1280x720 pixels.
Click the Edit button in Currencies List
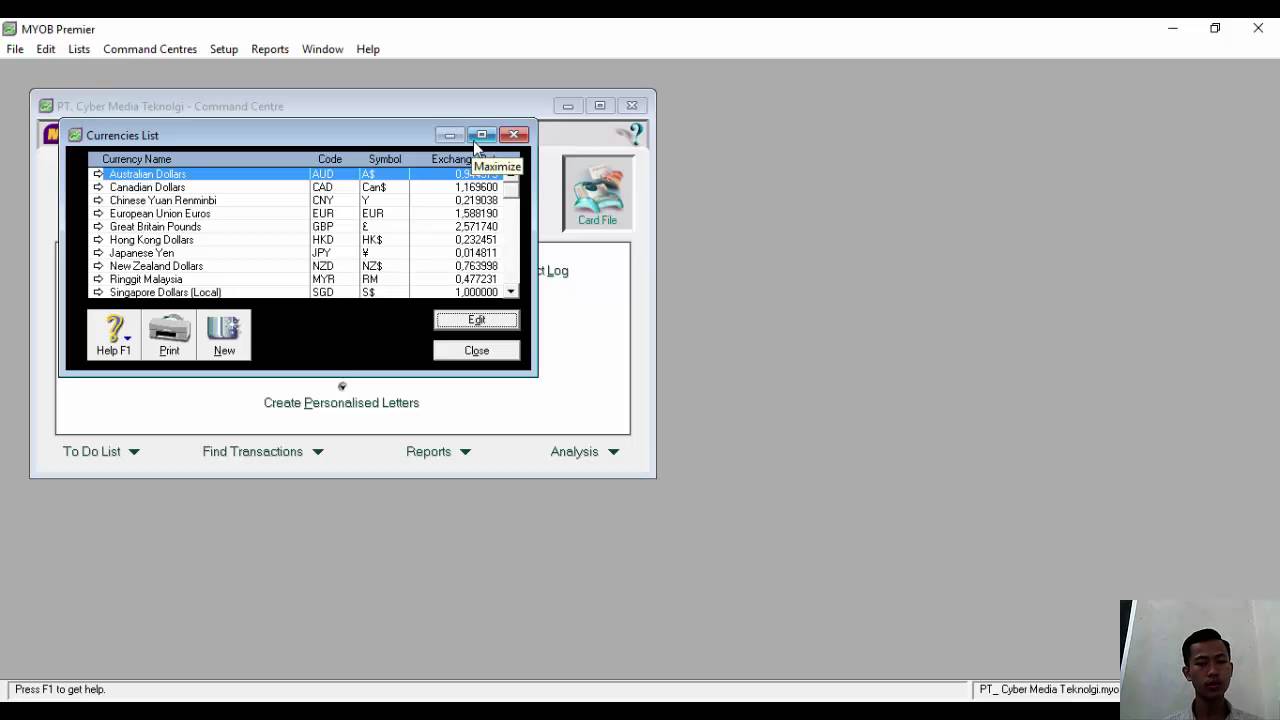pos(477,320)
